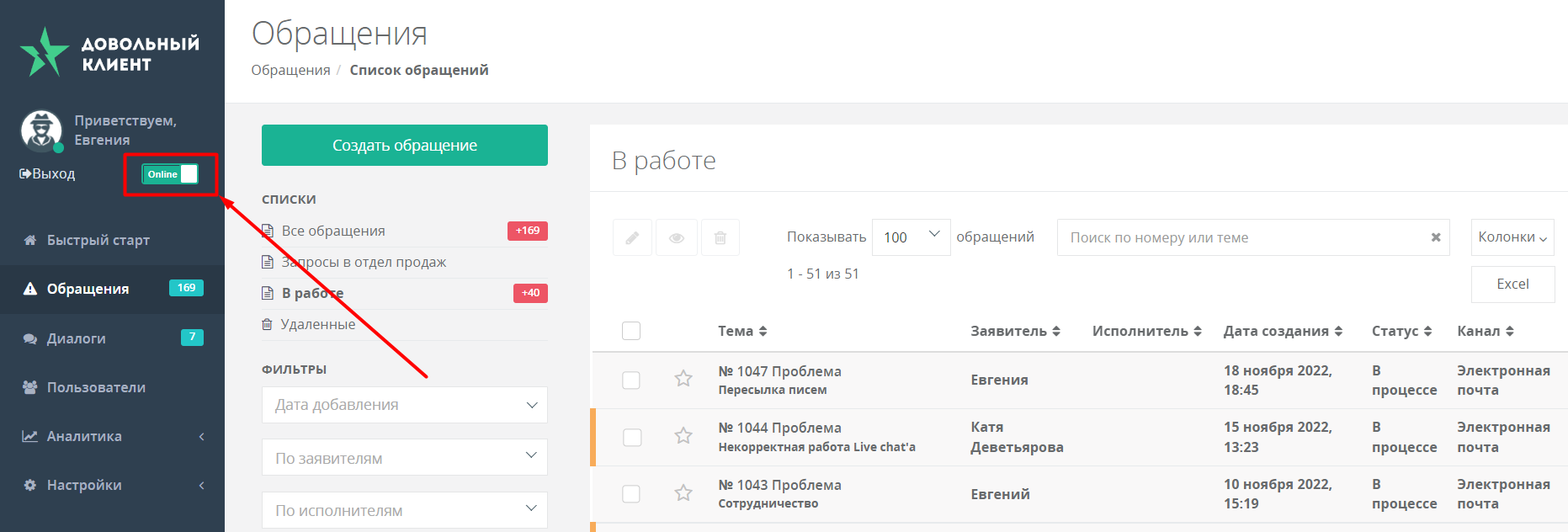
Task: Toggle the Online status switch
Action: [x=170, y=174]
